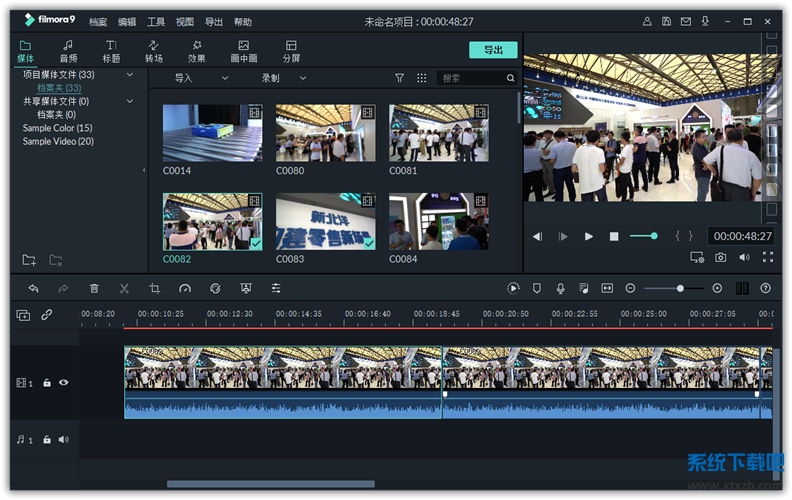Image resolution: width=792 pixels, height=500 pixels.
Task: Mute audio track 1 speaker icon
Action: click(64, 439)
